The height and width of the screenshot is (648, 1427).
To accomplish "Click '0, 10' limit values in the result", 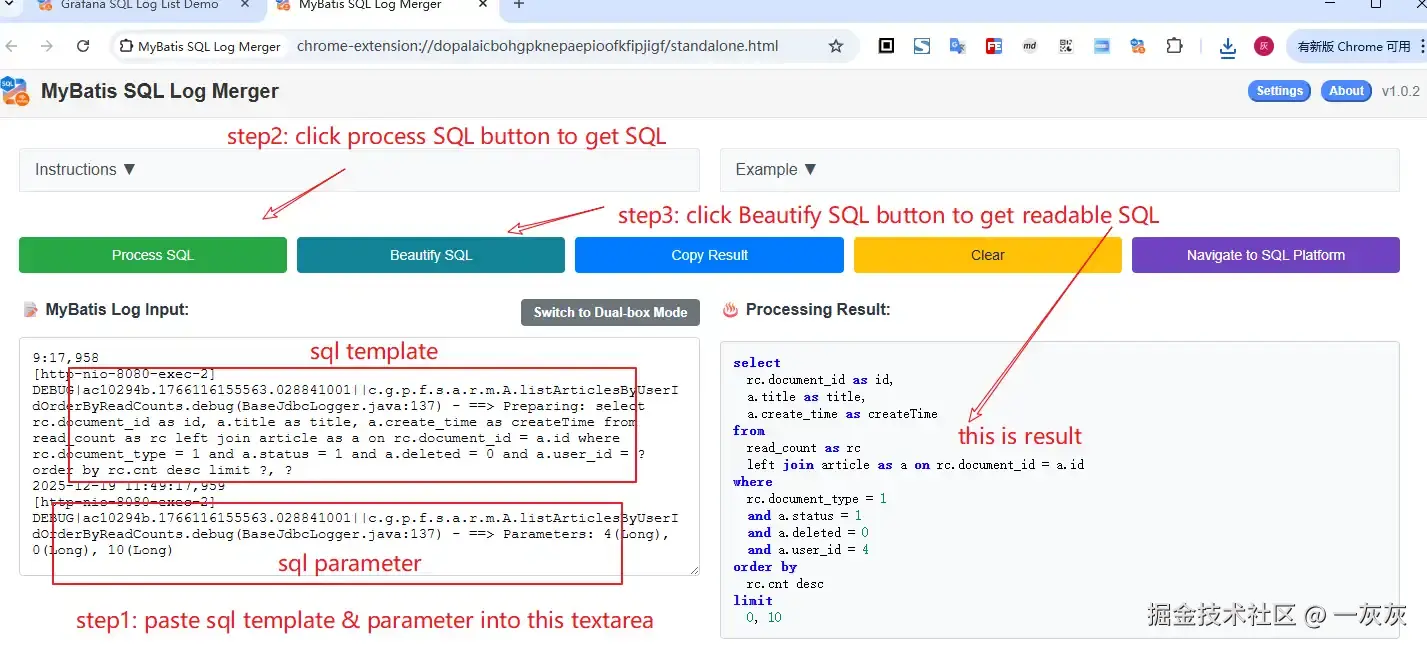I will [x=764, y=618].
